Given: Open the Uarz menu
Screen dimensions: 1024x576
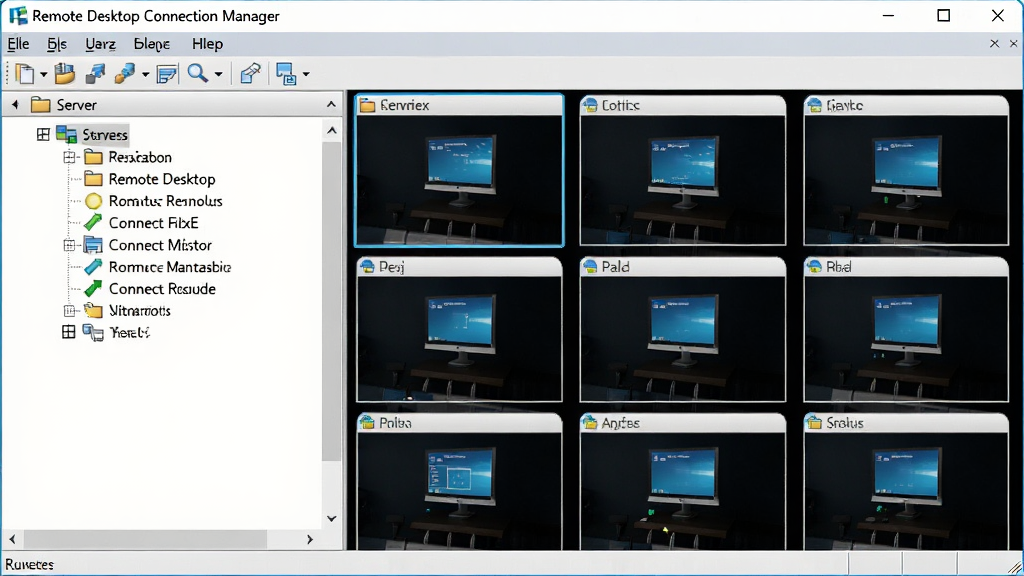Looking at the screenshot, I should point(101,44).
